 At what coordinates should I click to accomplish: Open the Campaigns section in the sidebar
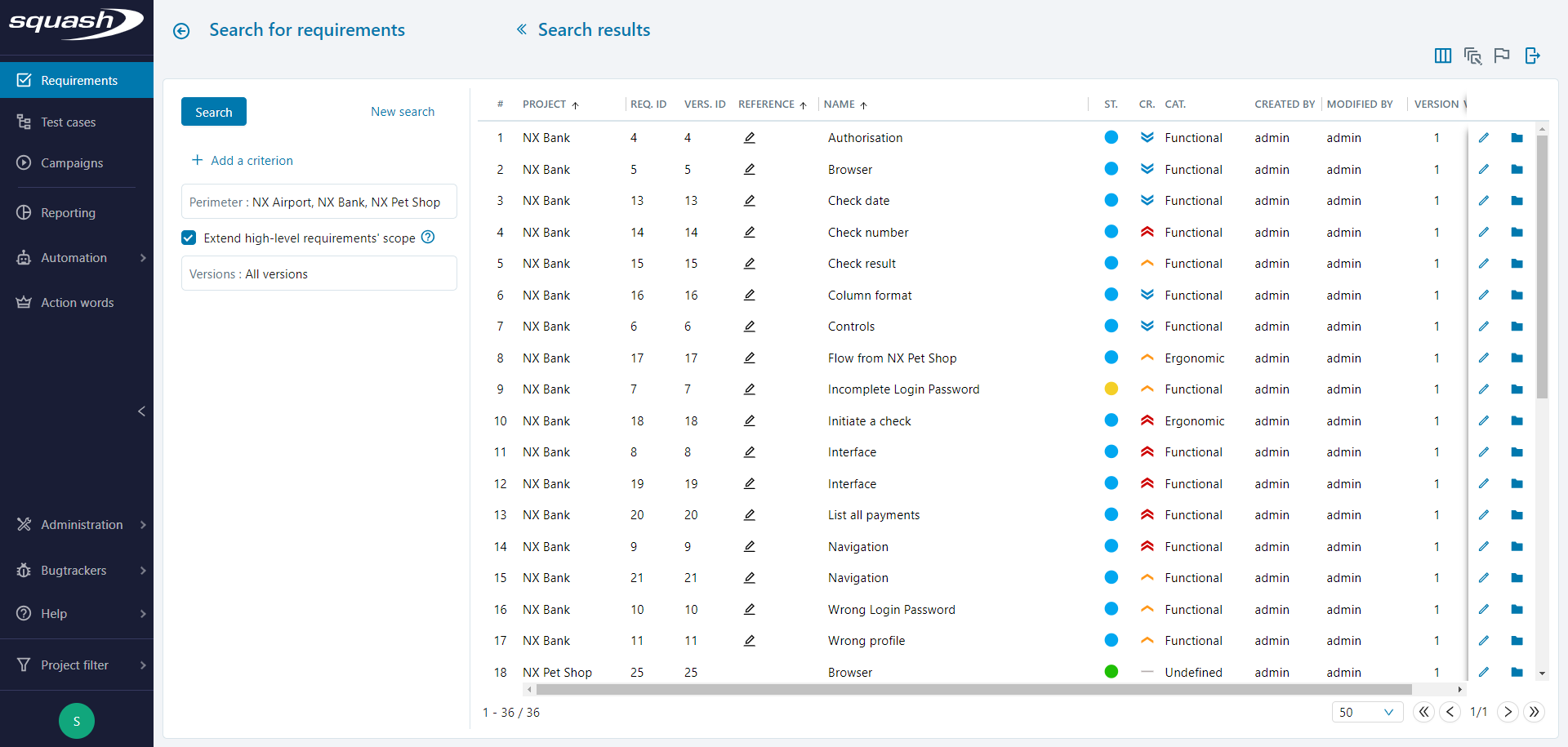[72, 162]
